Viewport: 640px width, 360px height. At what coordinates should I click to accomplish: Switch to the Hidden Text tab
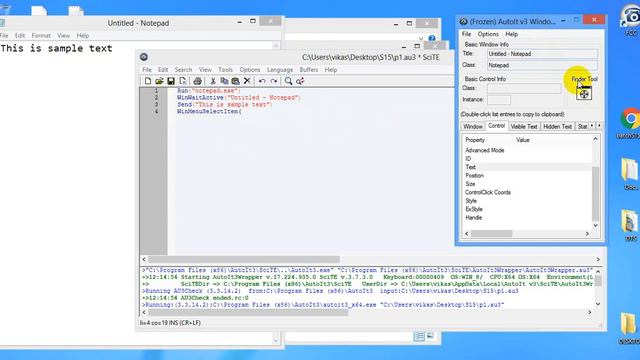point(558,127)
